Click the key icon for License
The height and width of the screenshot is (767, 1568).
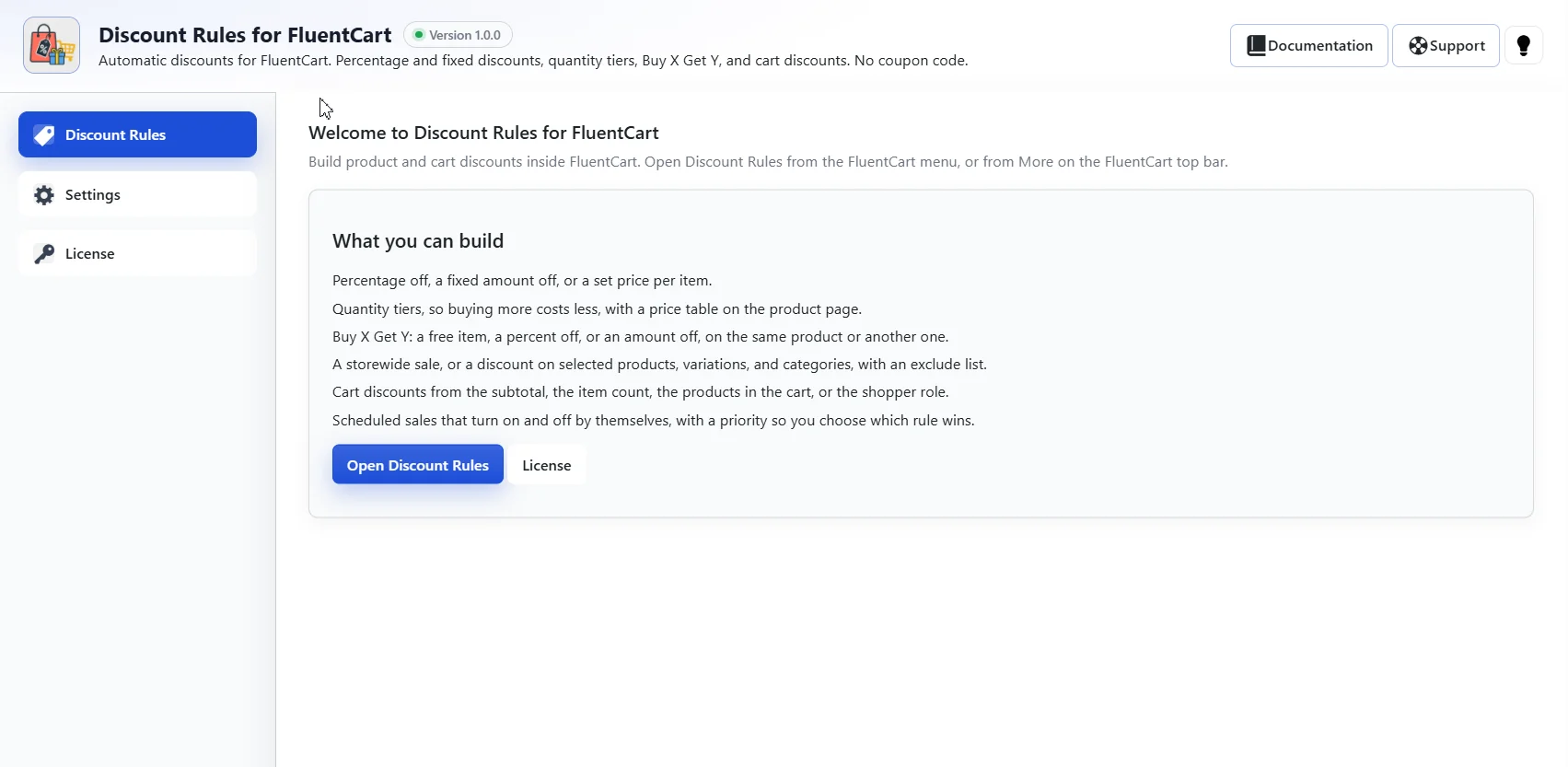pyautogui.click(x=44, y=254)
